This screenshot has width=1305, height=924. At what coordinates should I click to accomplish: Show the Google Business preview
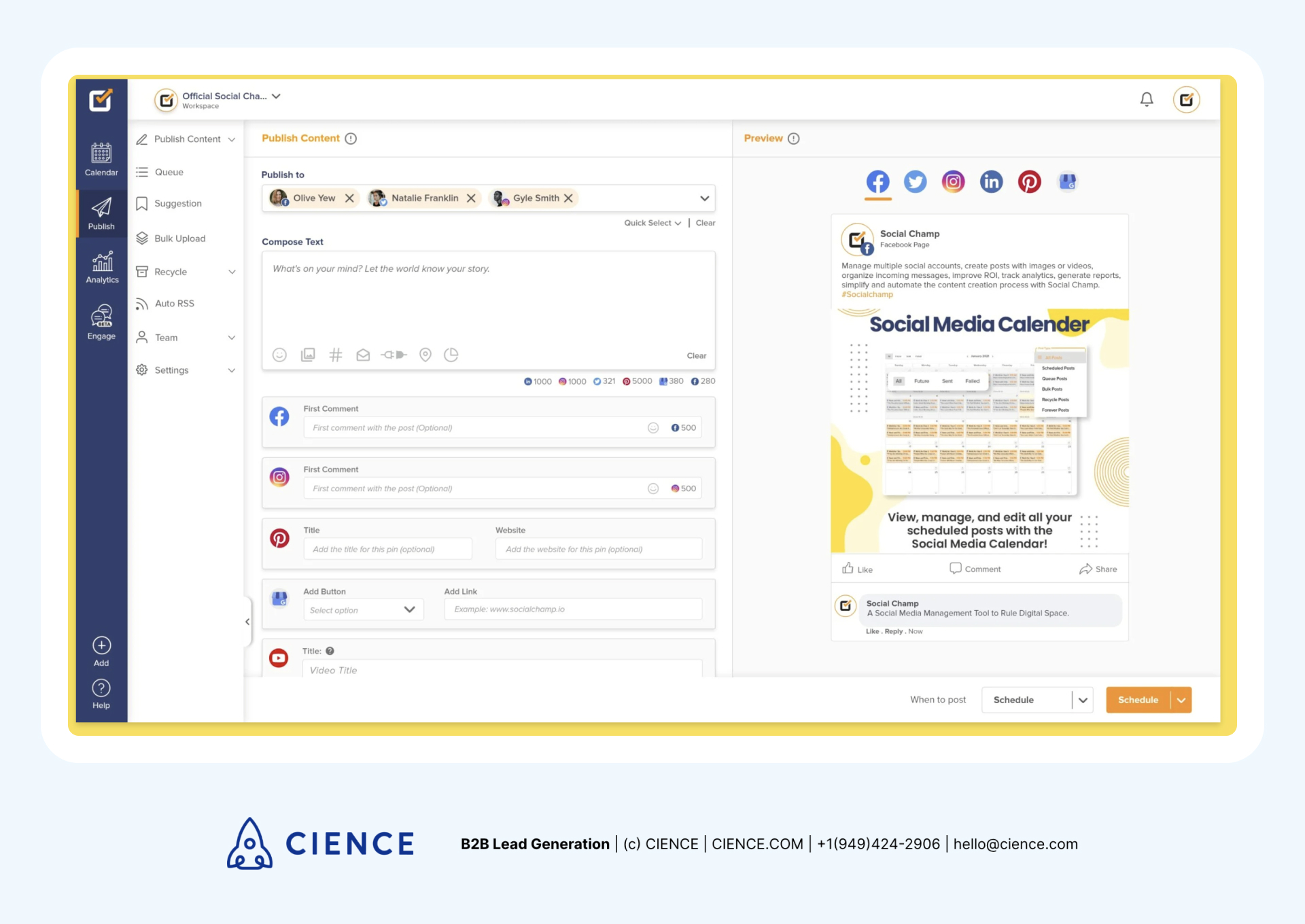tap(1068, 182)
